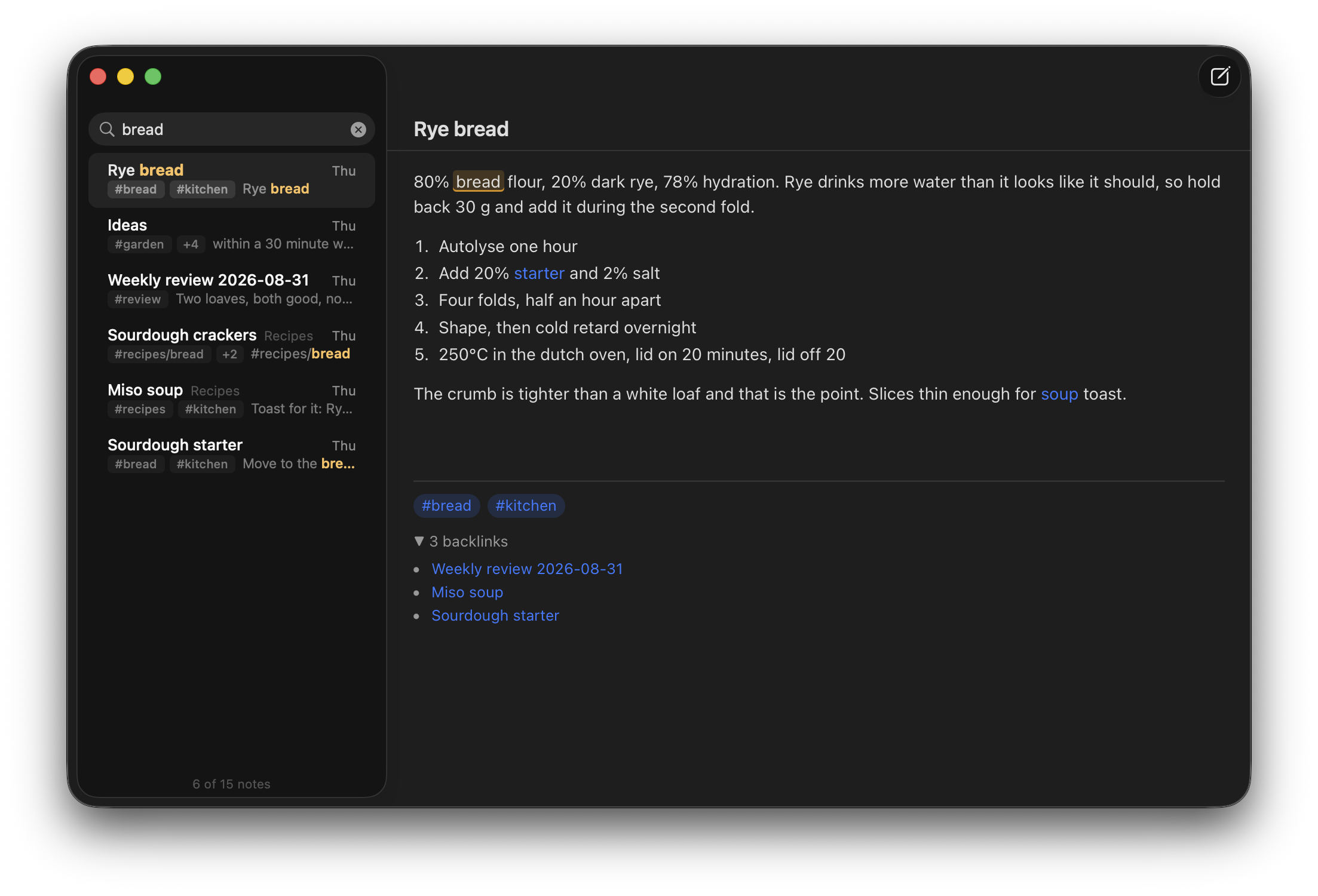This screenshot has width=1318, height=896.
Task: Create a new note with compose icon
Action: [1219, 76]
